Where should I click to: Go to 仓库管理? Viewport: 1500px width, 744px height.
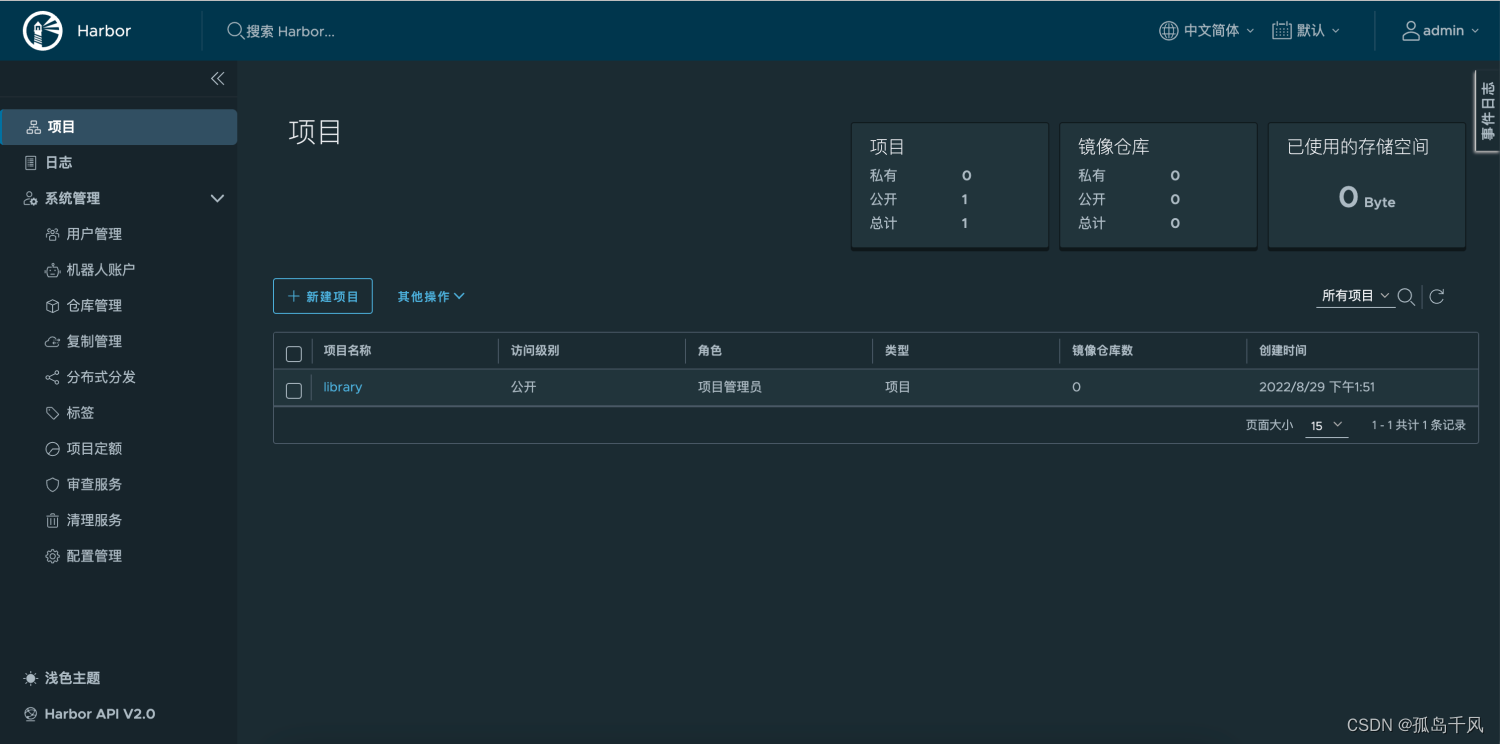pyautogui.click(x=94, y=306)
